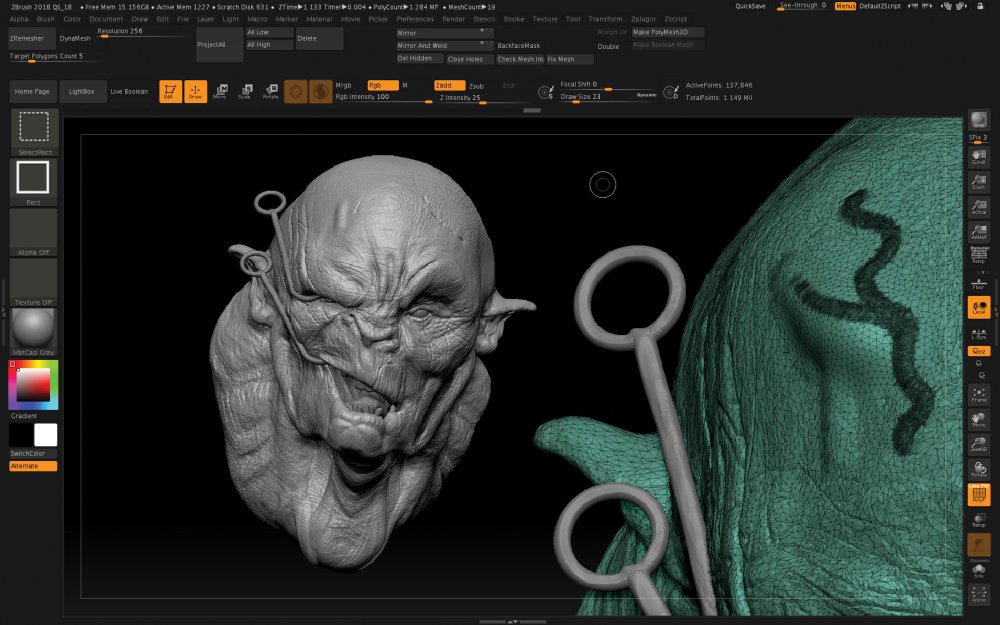Open LightBox
1000x625 pixels.
click(82, 92)
